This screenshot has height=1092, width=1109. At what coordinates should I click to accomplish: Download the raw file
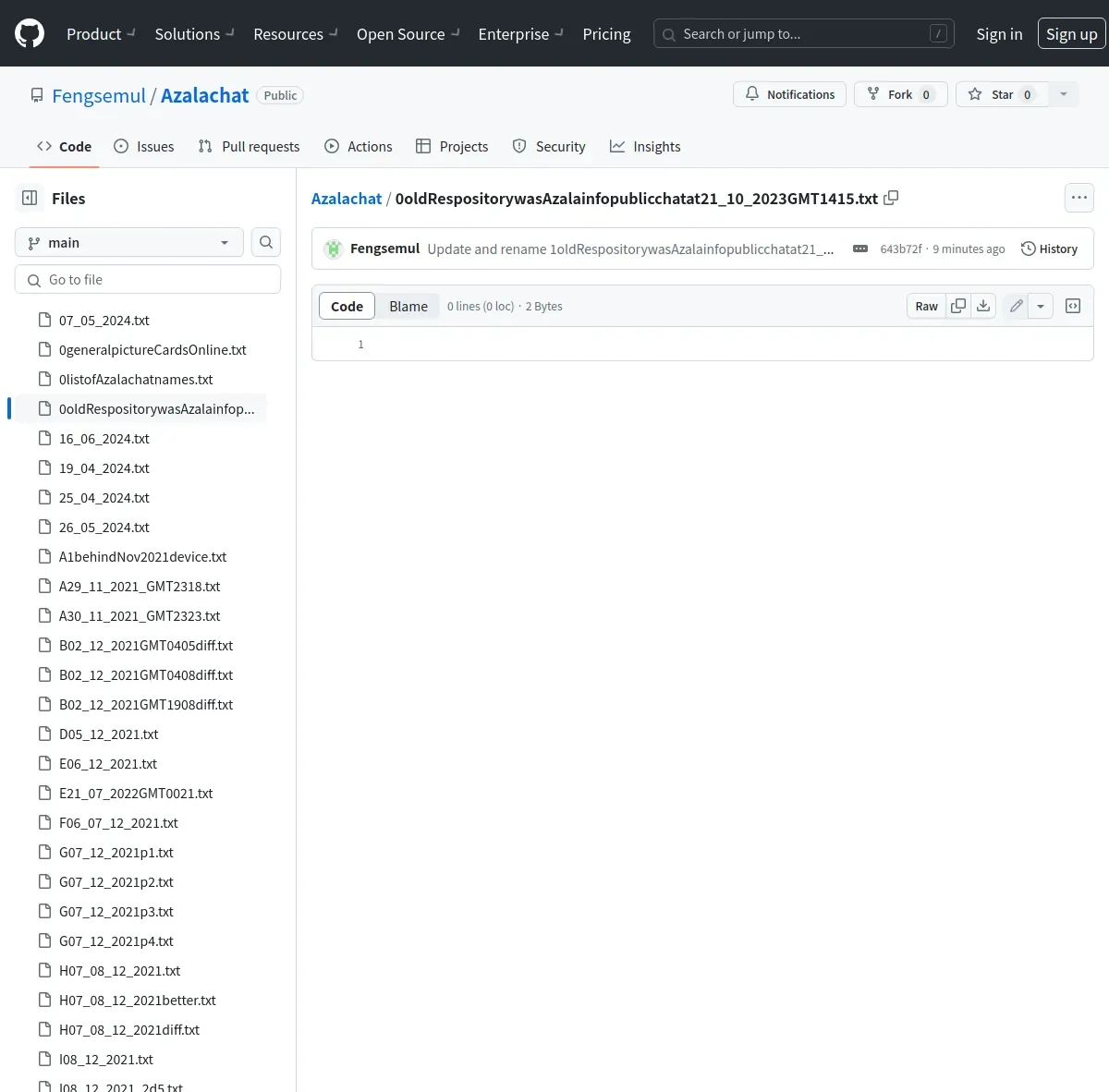983,306
